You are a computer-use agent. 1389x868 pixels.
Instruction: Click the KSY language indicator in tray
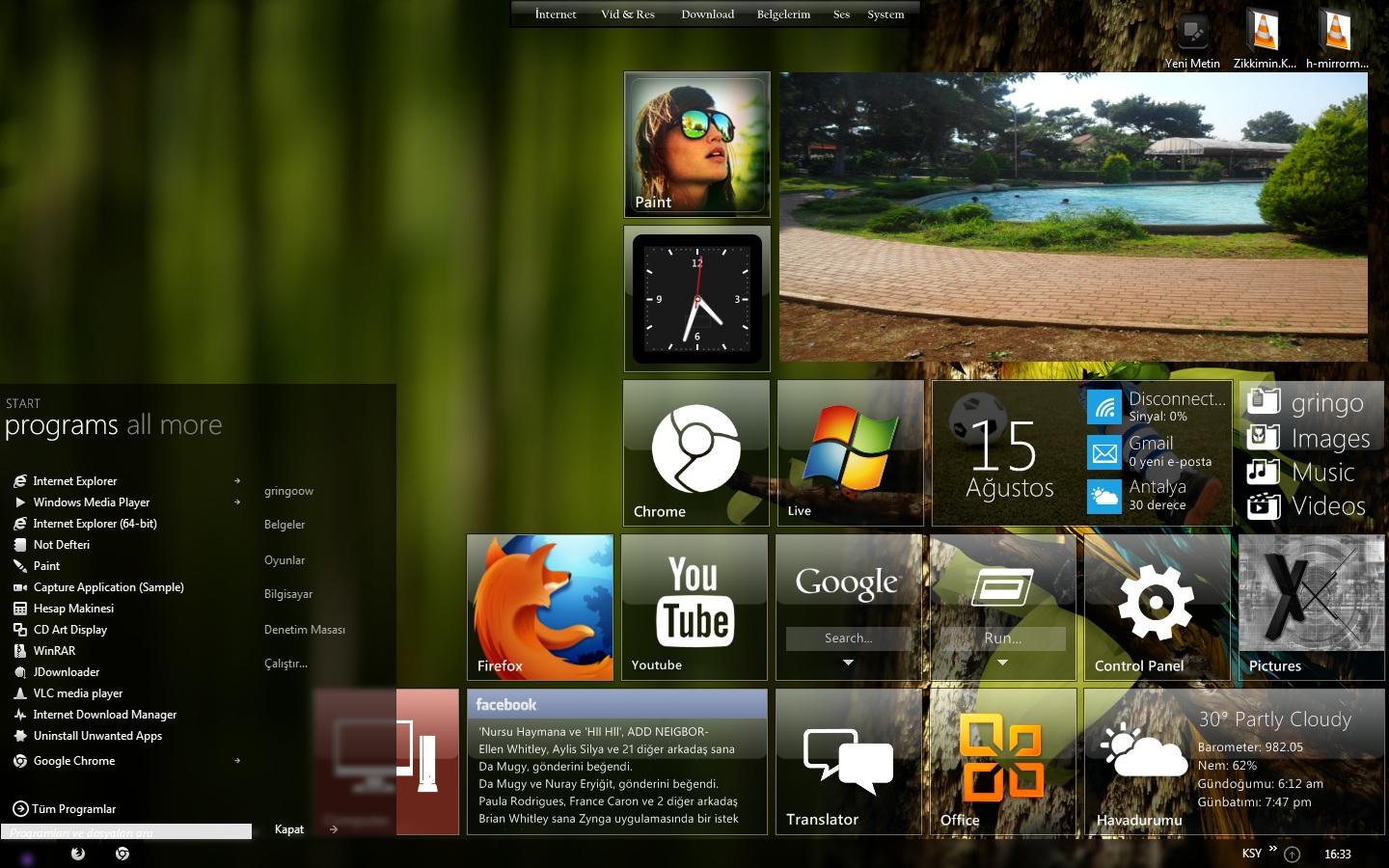[1252, 854]
